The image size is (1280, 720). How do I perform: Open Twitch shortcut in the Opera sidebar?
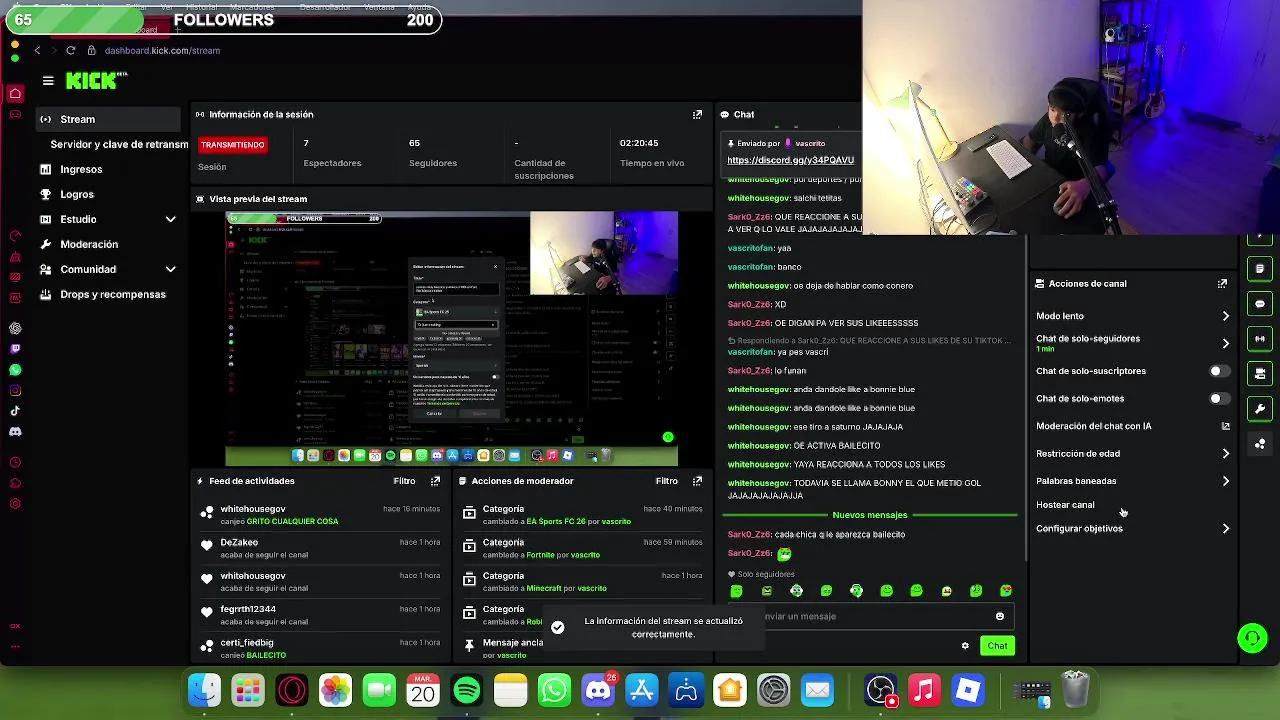[x=15, y=349]
